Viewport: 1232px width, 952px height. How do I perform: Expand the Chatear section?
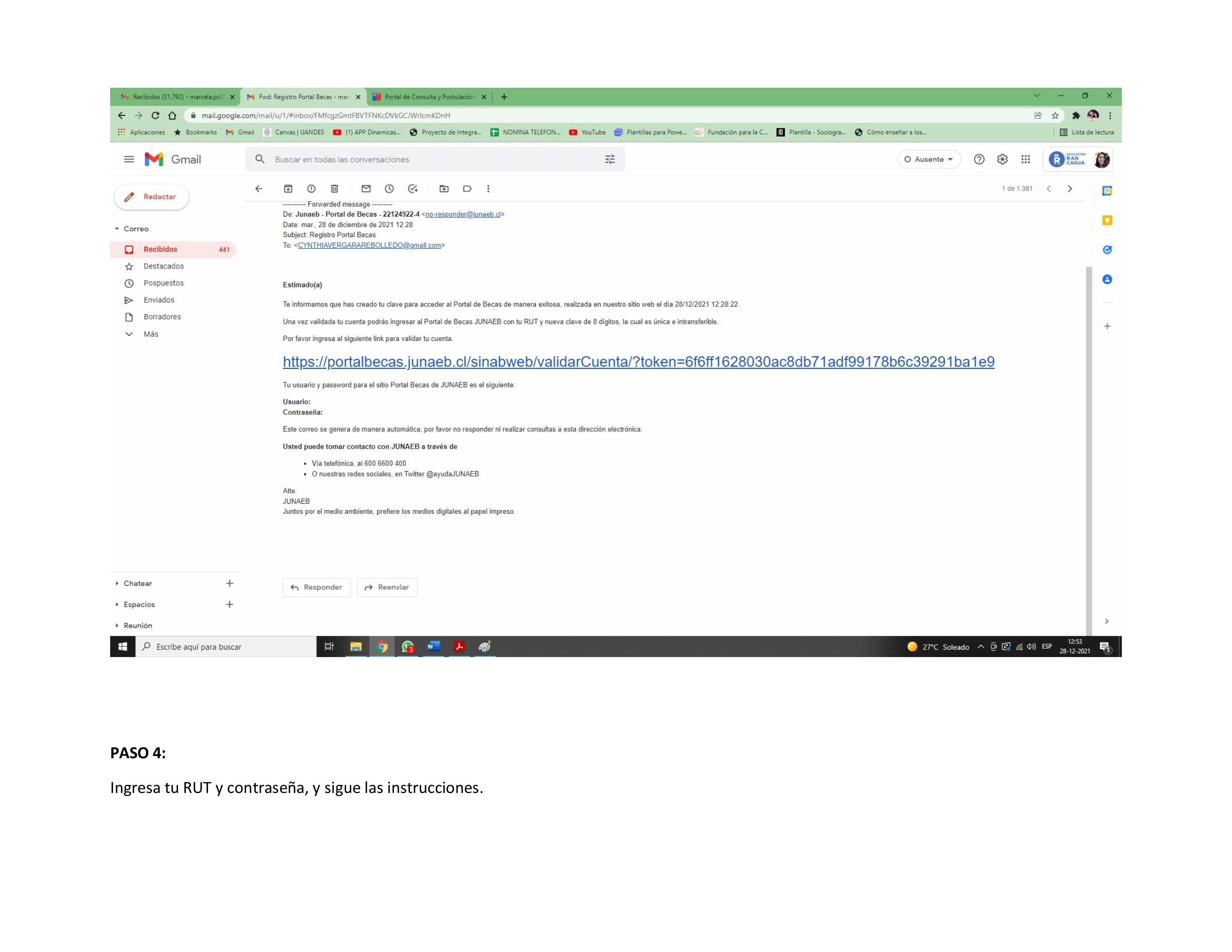coord(117,583)
